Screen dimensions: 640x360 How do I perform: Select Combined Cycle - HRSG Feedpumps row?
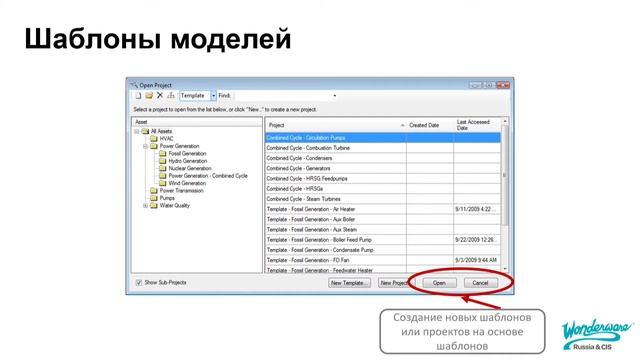pos(383,179)
